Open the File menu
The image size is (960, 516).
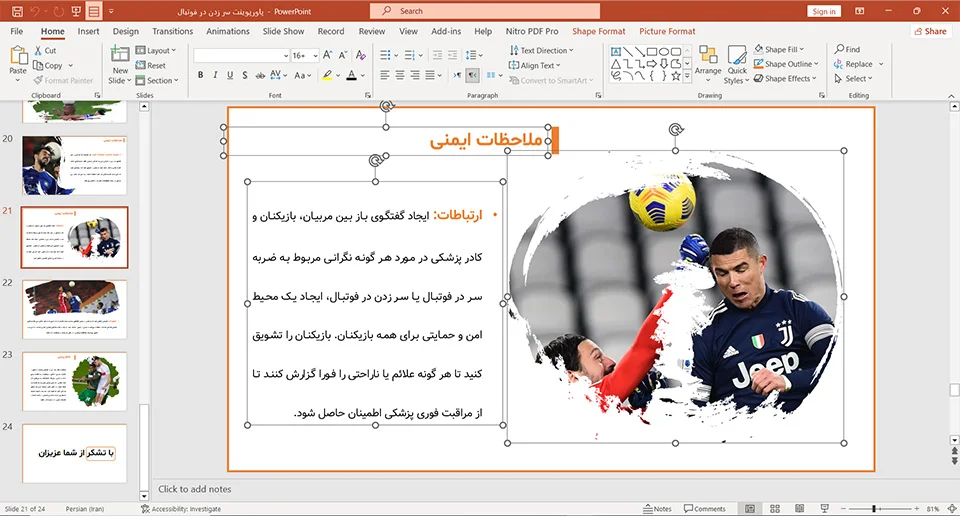point(17,31)
